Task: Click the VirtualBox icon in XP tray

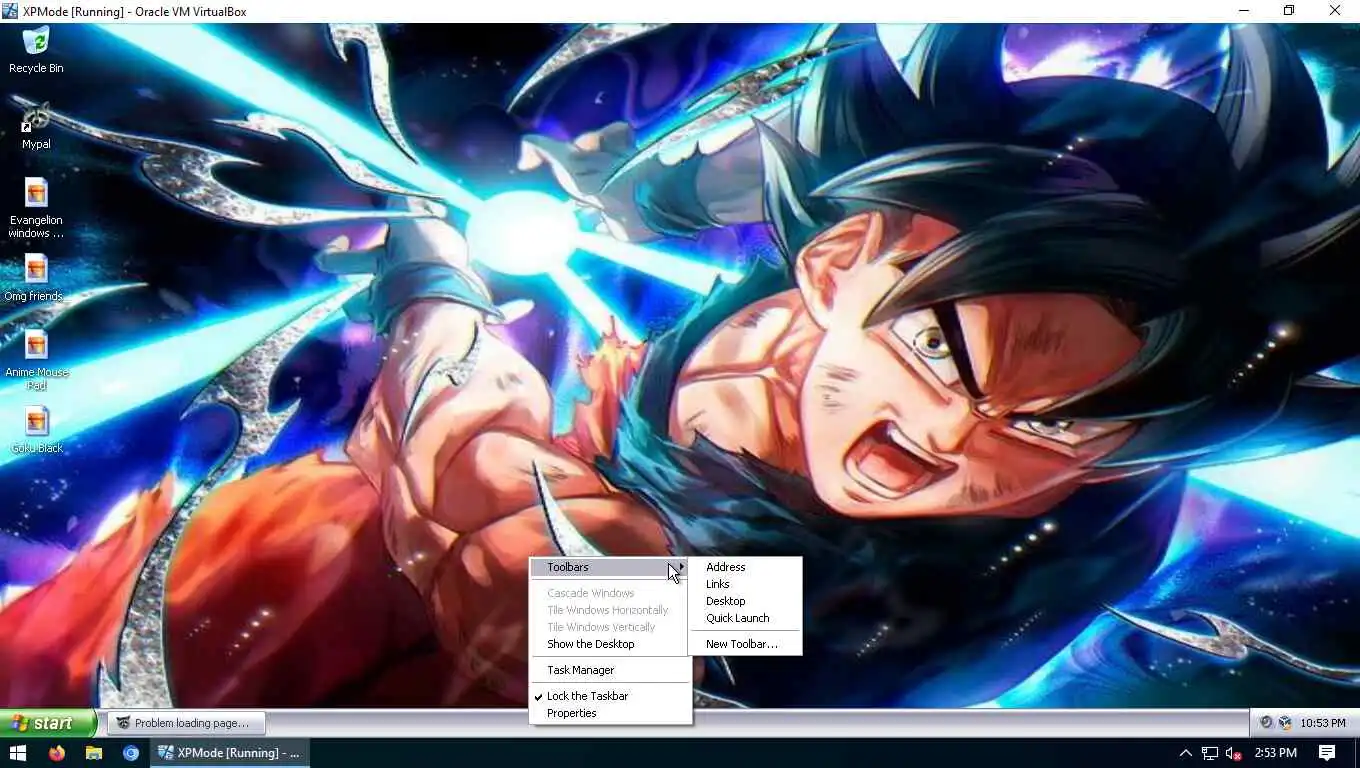Action: click(1286, 723)
